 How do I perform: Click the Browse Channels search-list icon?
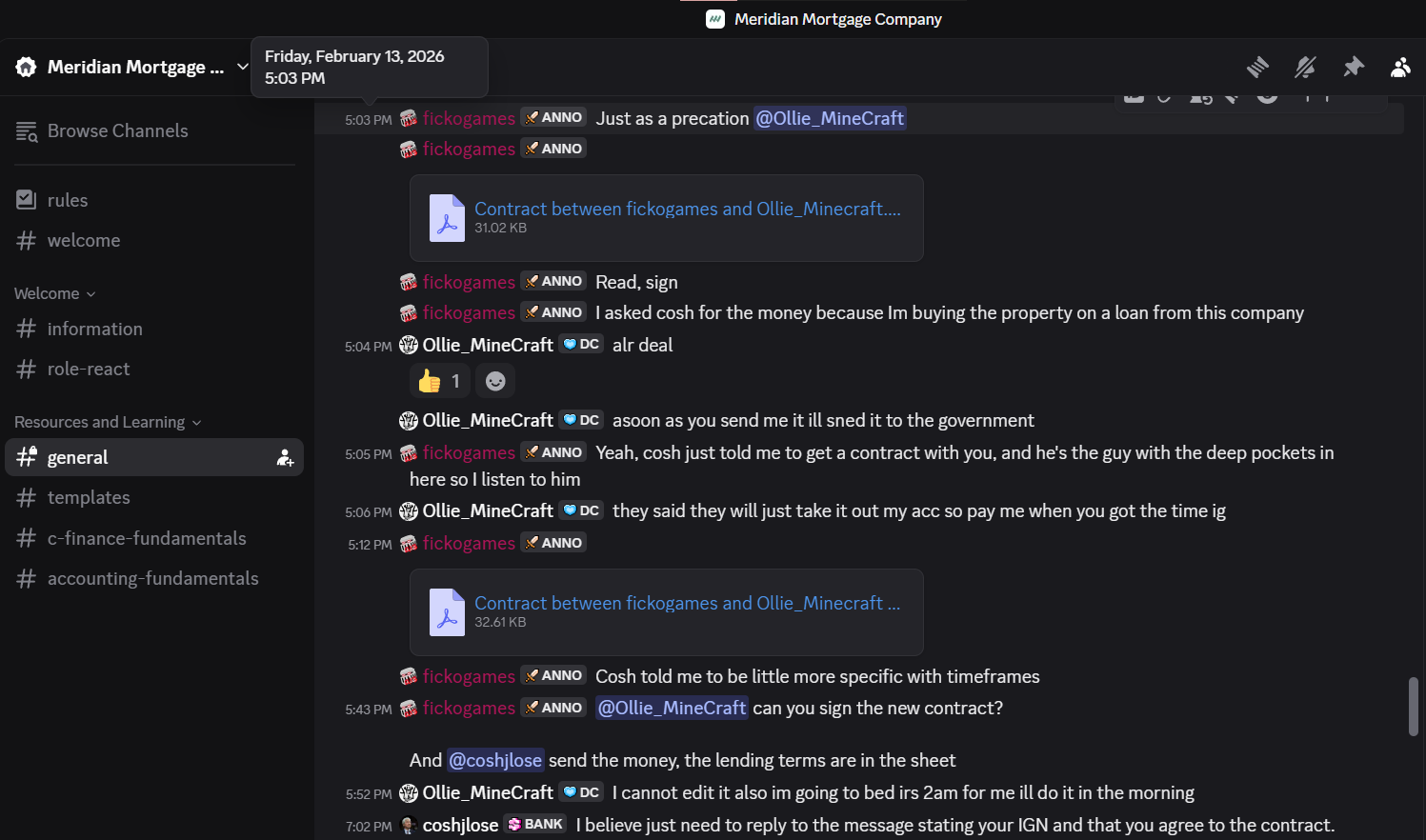coord(27,131)
